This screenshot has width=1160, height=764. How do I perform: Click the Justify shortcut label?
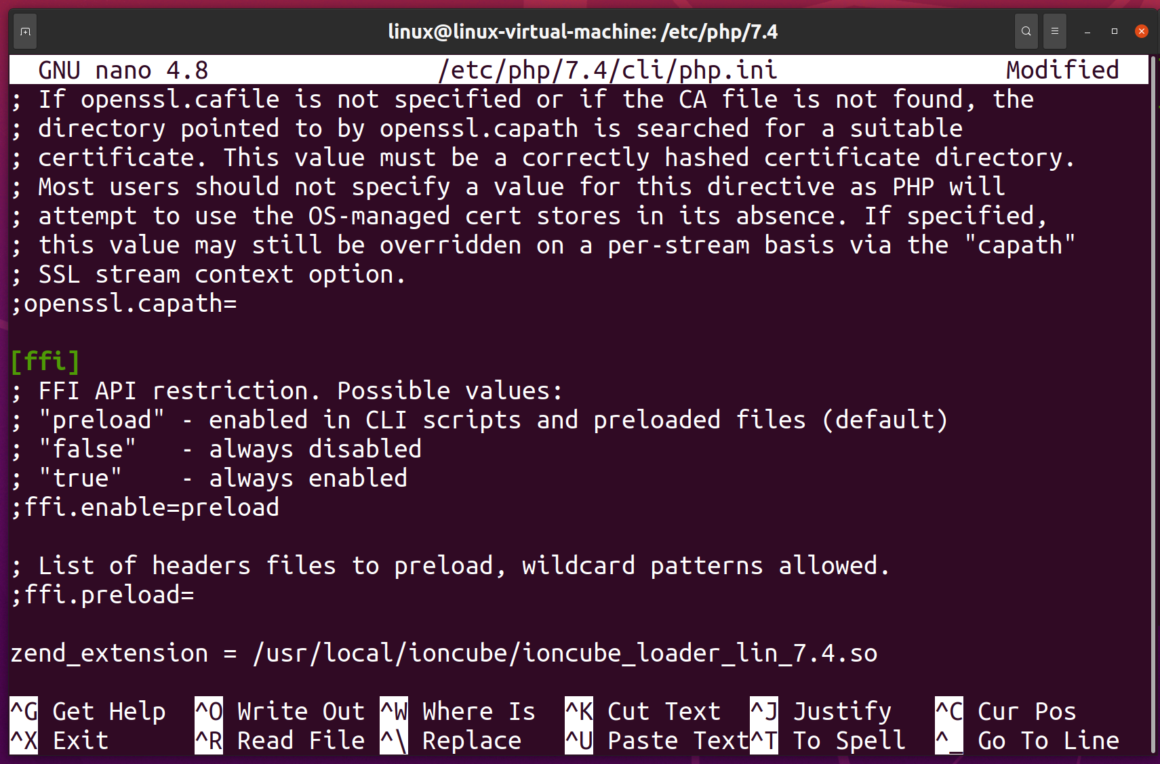[842, 711]
